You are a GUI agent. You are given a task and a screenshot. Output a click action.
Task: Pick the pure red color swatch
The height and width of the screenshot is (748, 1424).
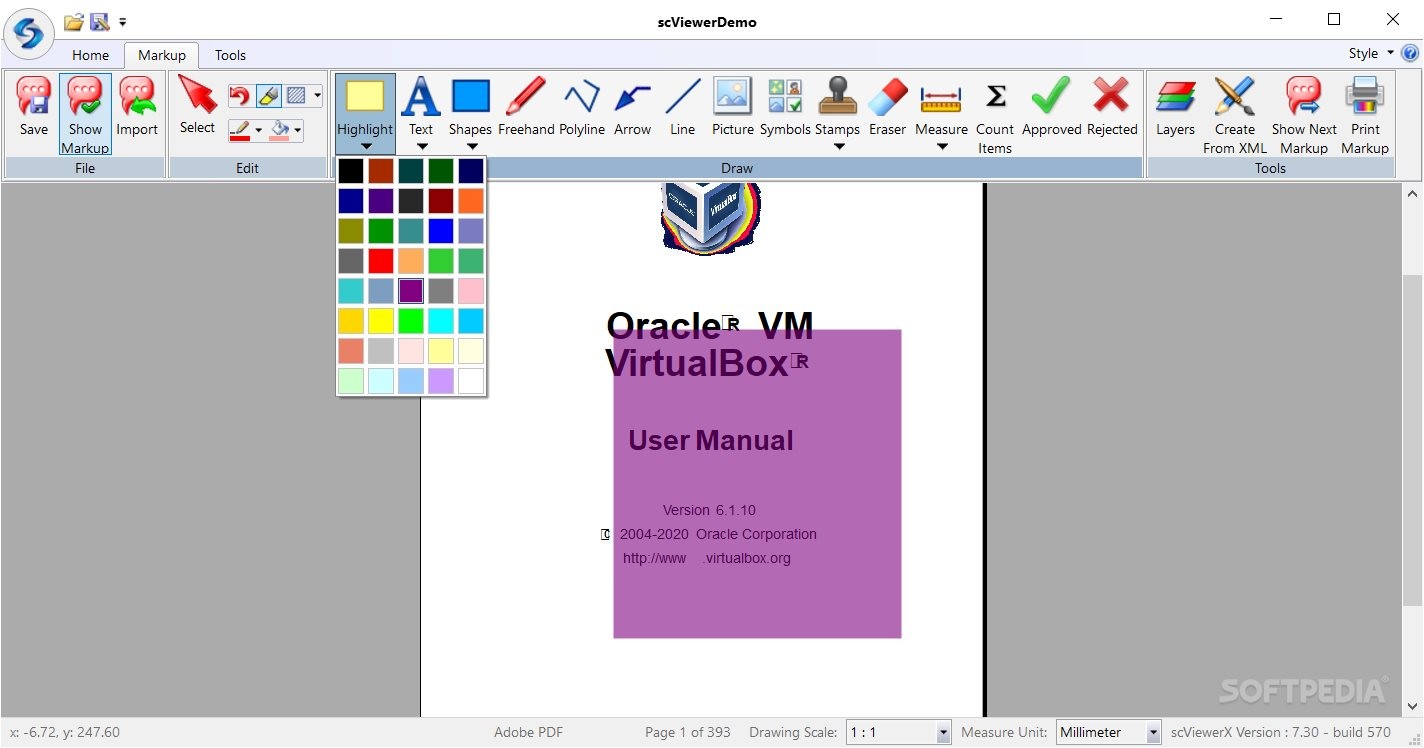(x=381, y=261)
